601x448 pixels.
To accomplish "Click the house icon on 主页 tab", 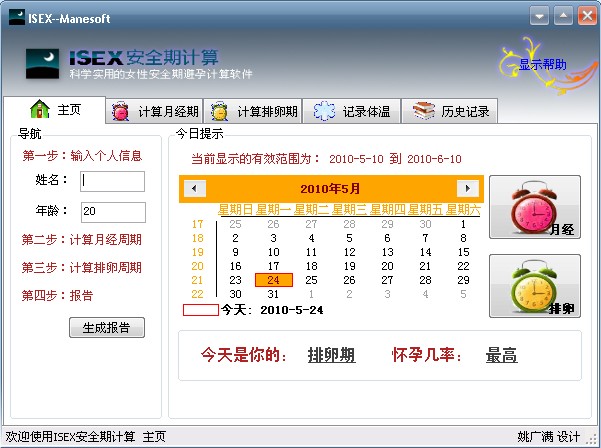I will click(x=40, y=109).
